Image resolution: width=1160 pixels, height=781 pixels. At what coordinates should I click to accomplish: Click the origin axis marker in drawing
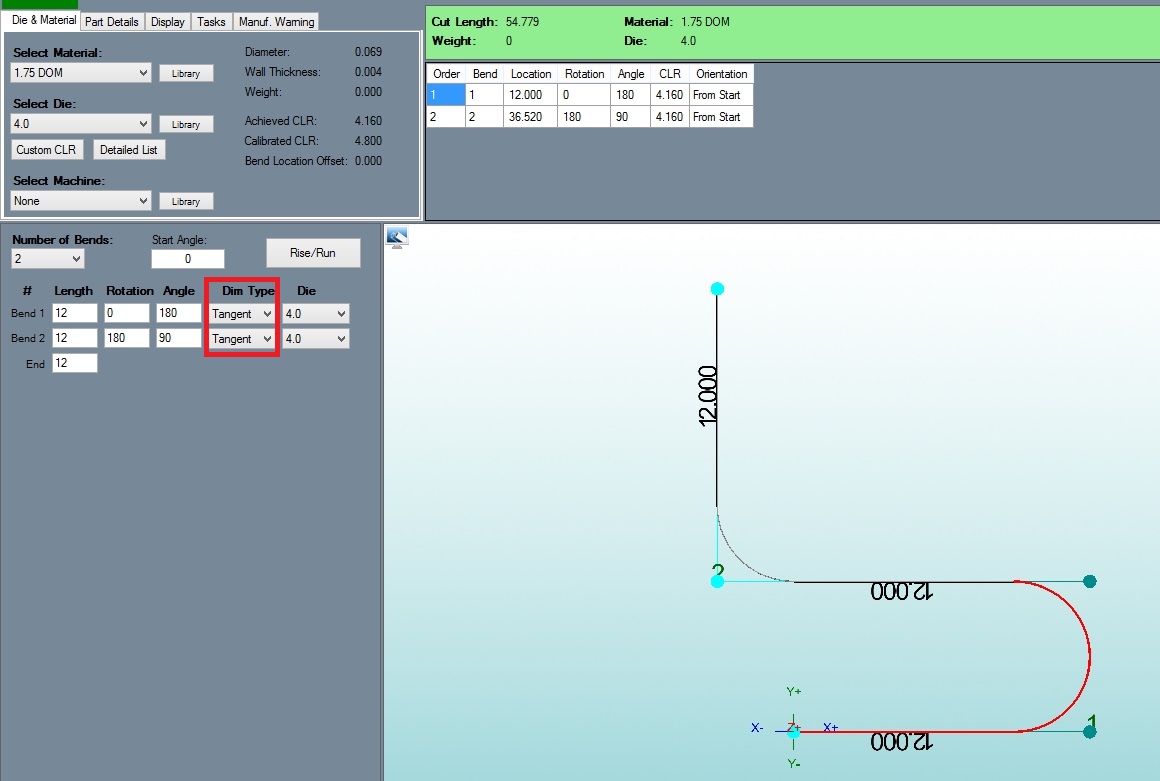(x=793, y=731)
